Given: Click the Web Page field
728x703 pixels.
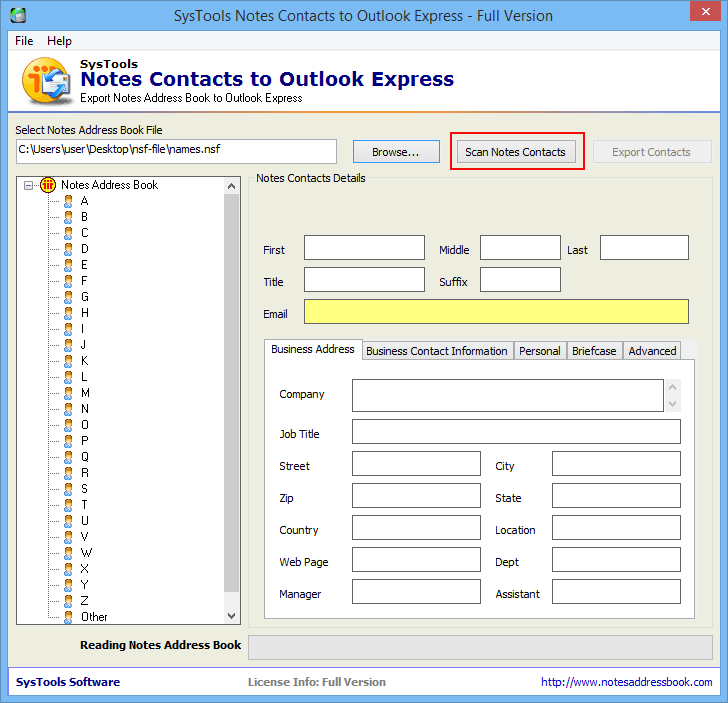Looking at the screenshot, I should [416, 560].
